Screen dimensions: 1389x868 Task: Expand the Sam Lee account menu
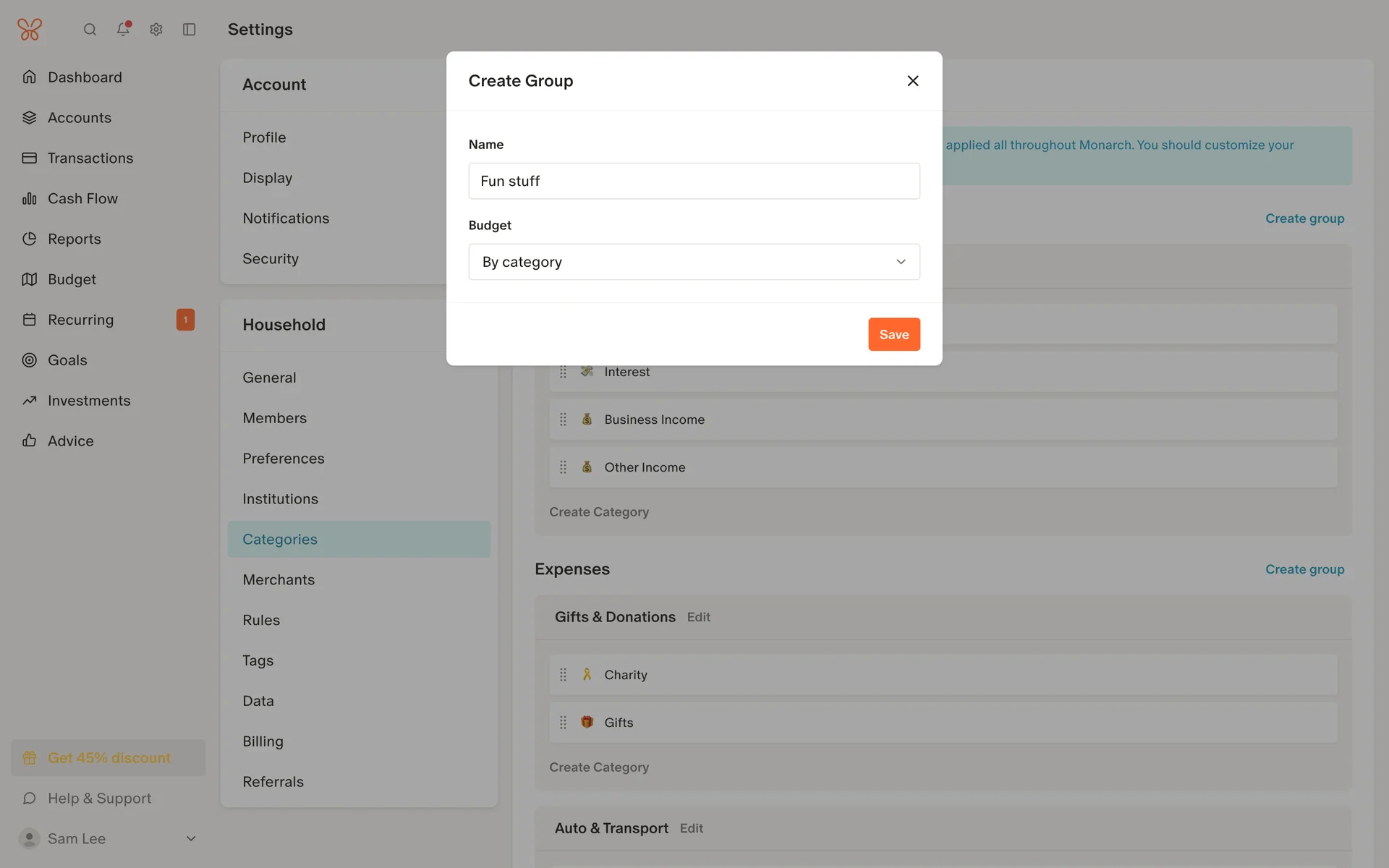tap(191, 838)
